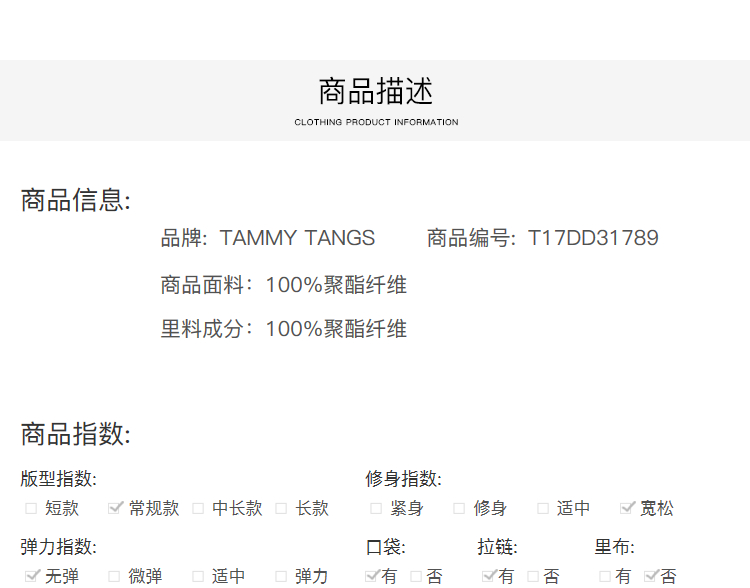Toggle 否 checkbox under 里布

pyautogui.click(x=651, y=576)
